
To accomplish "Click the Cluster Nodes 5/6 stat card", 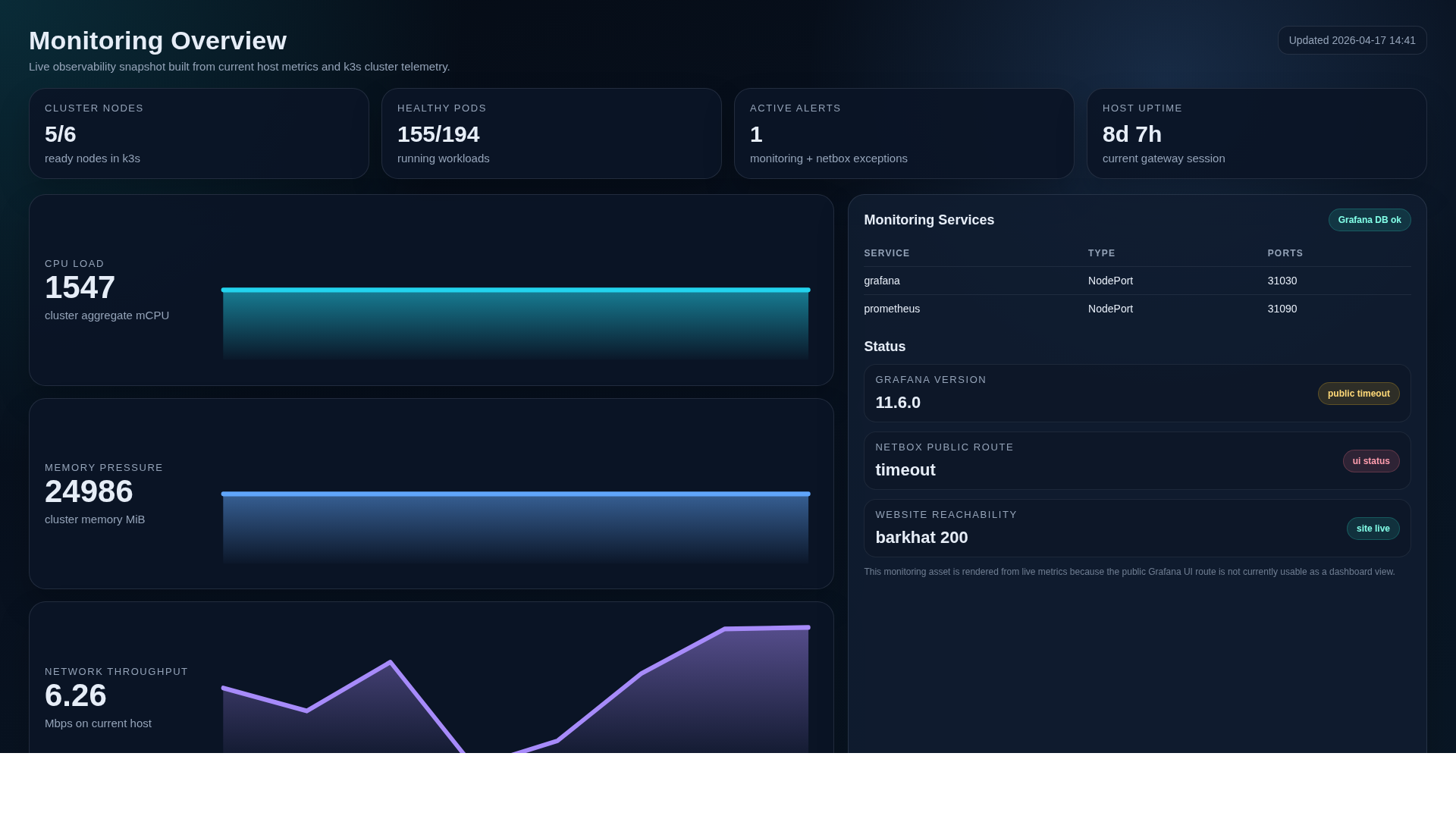I will tap(199, 133).
